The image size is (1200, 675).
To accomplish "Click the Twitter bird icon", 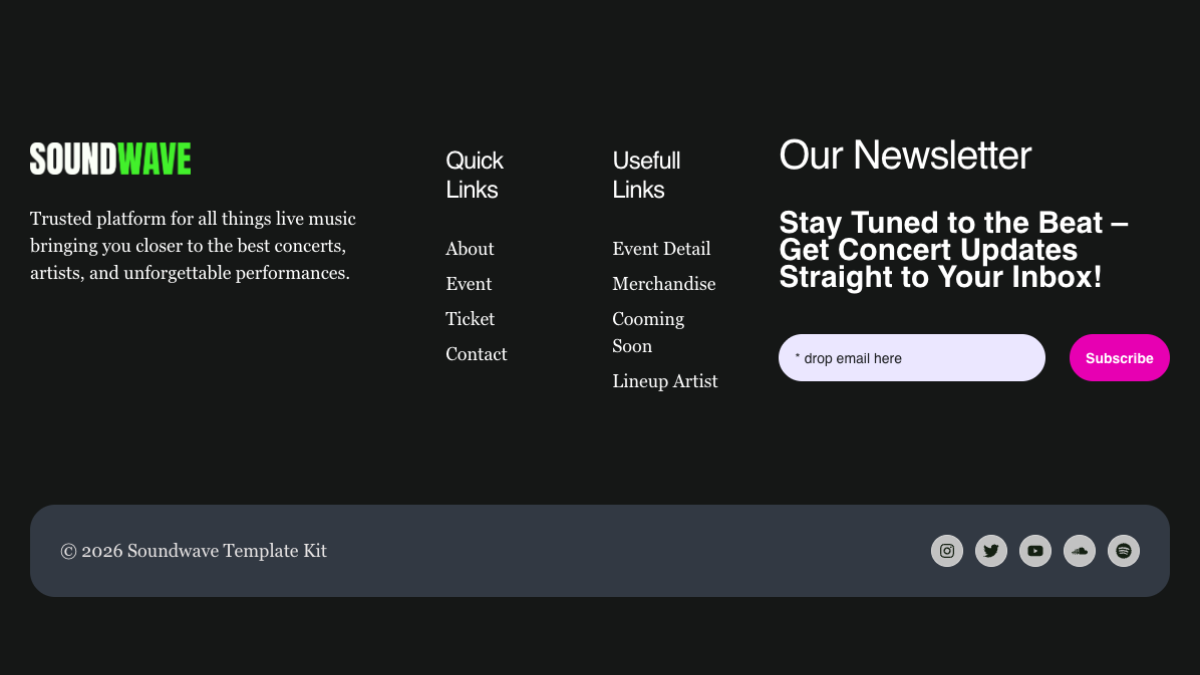I will point(991,551).
